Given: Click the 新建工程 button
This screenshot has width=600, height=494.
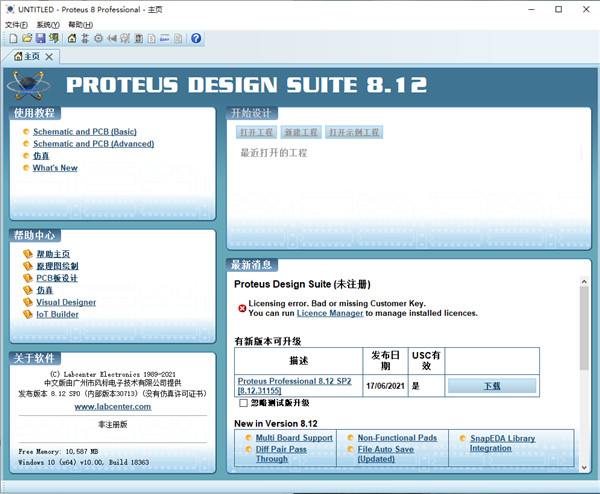Looking at the screenshot, I should pos(300,133).
